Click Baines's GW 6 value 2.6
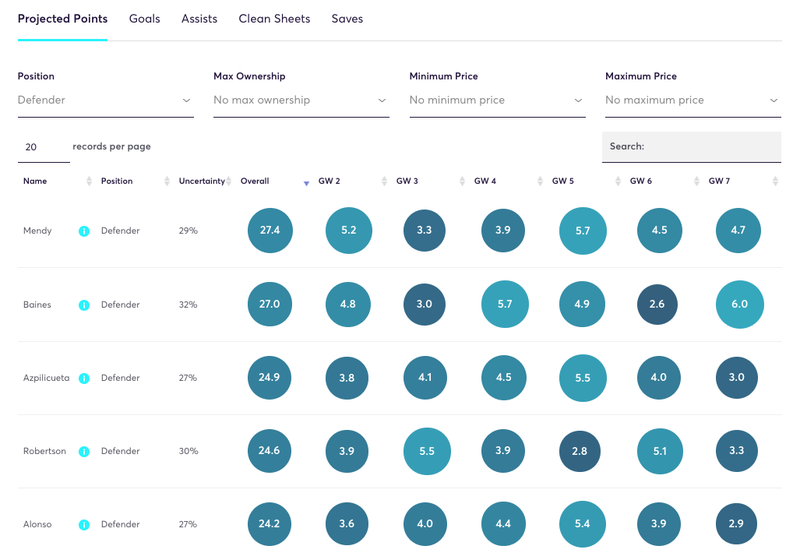This screenshot has width=800, height=560. pyautogui.click(x=657, y=304)
